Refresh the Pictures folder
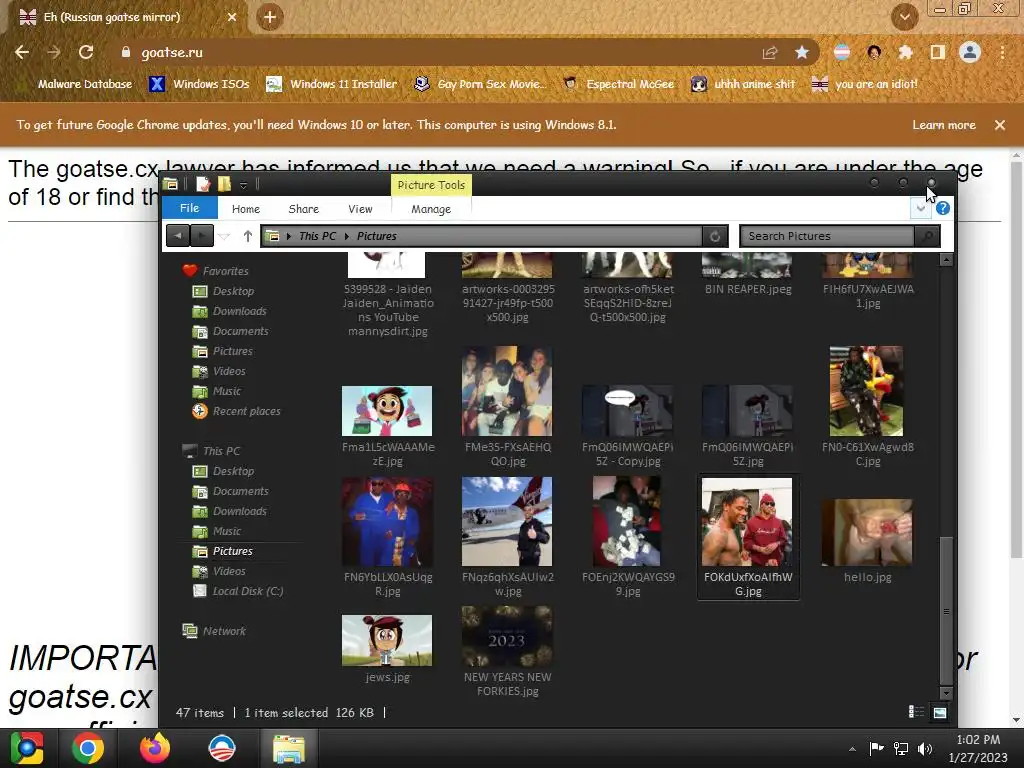1024x768 pixels. coord(714,236)
